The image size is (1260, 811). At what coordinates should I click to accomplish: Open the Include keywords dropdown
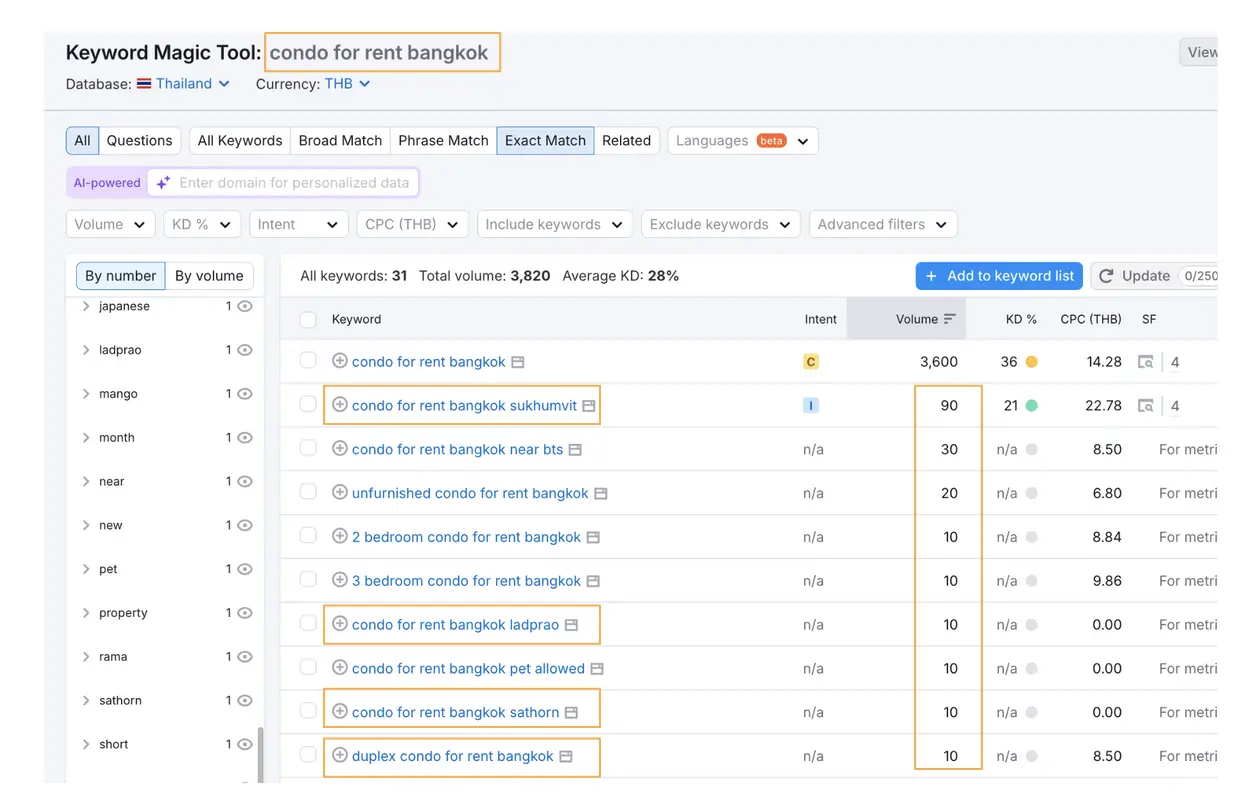[x=555, y=224]
